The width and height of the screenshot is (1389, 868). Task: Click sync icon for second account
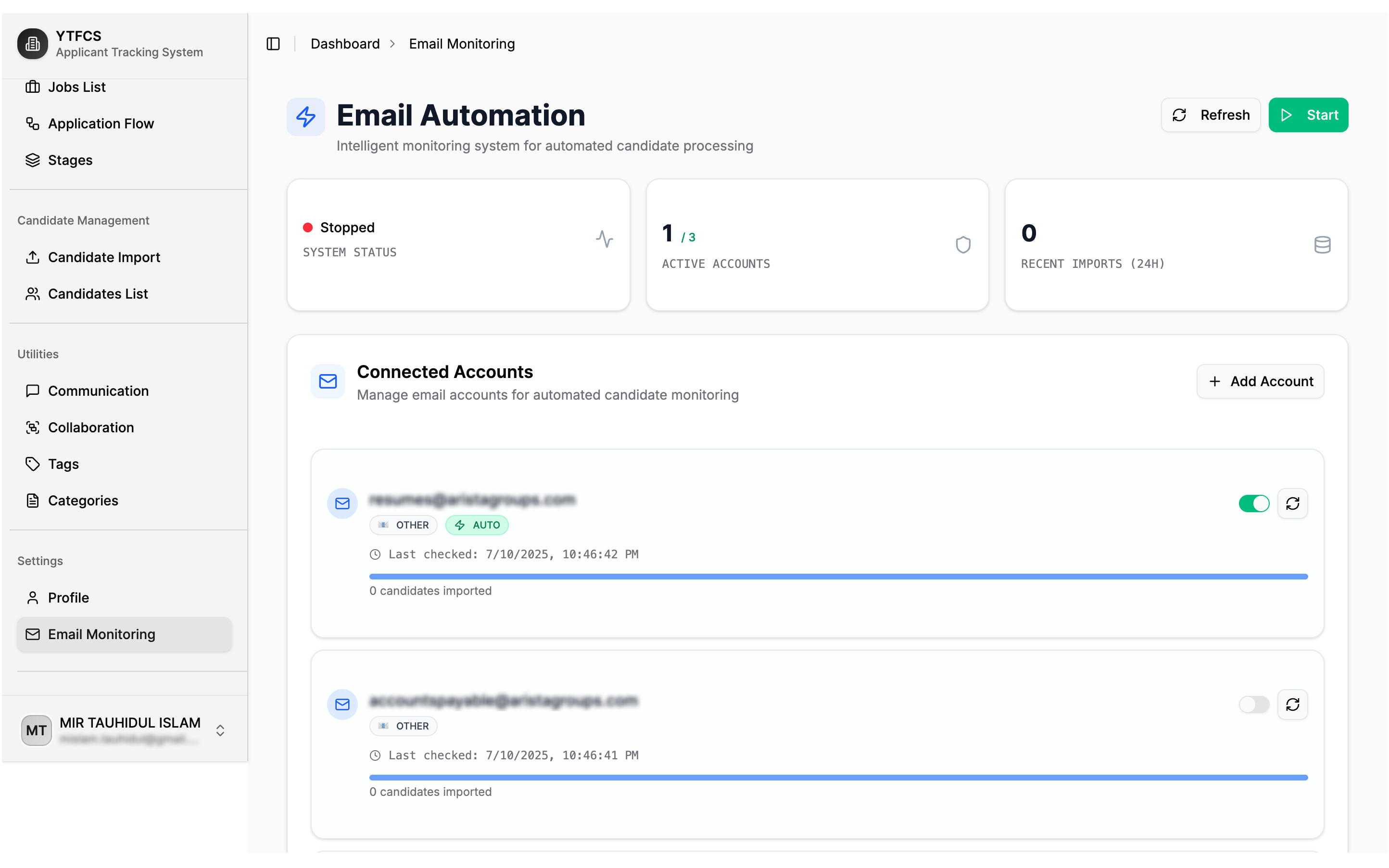click(x=1293, y=704)
